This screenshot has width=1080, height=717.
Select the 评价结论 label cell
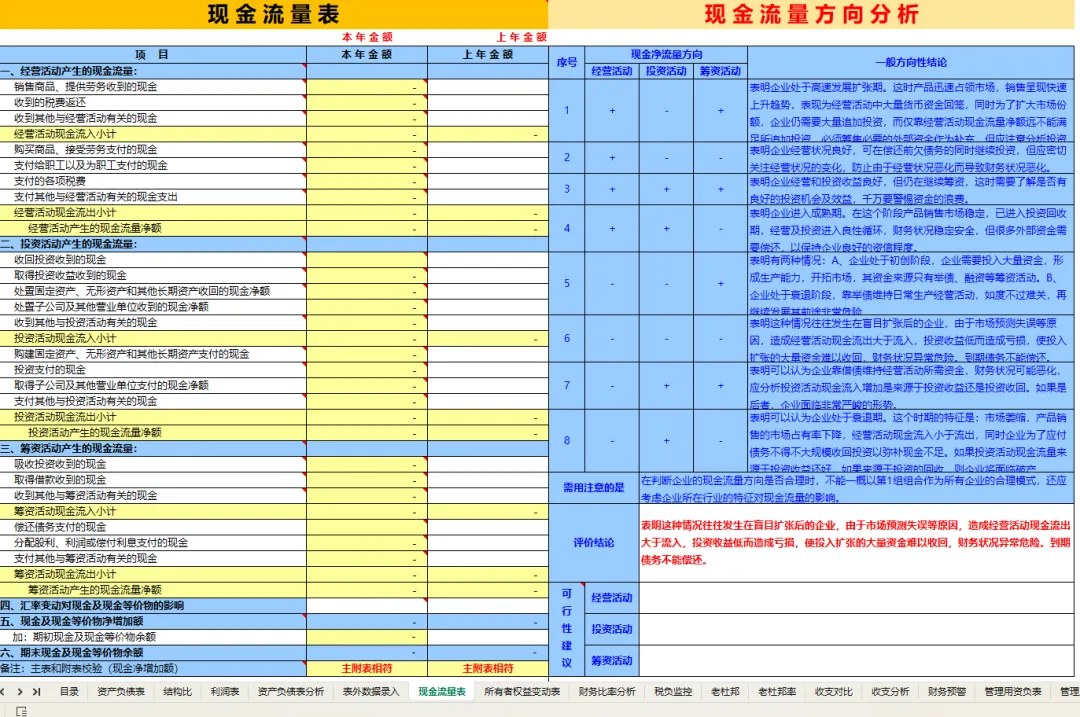pos(594,543)
